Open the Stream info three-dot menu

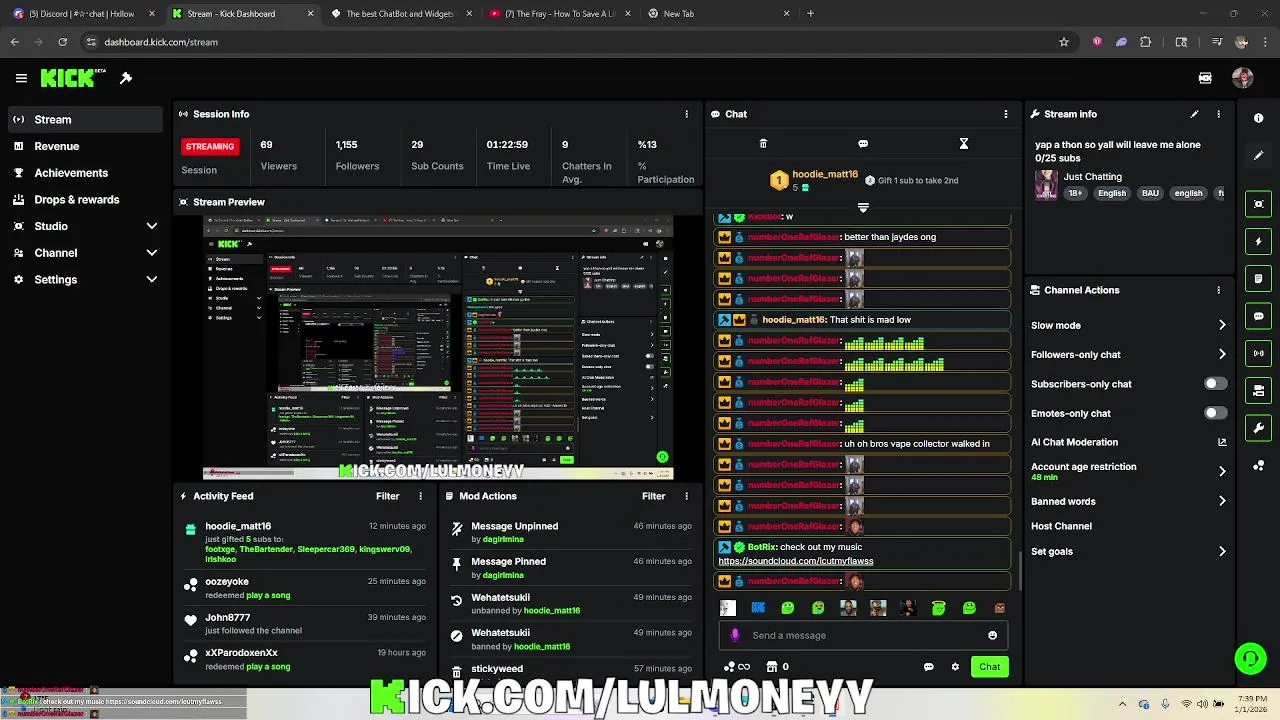1218,114
